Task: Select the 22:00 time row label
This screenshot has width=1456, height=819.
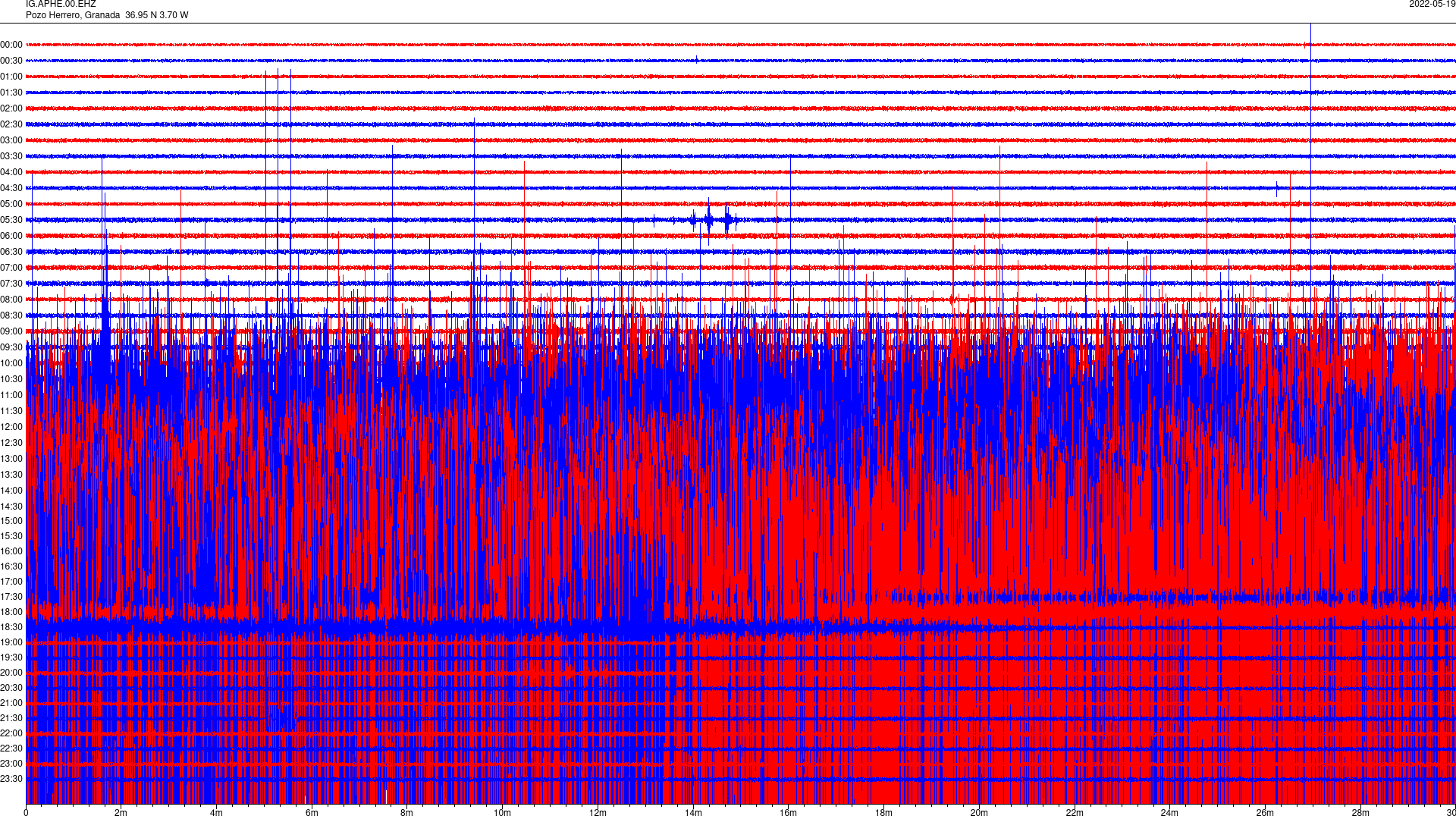Action: [x=11, y=733]
